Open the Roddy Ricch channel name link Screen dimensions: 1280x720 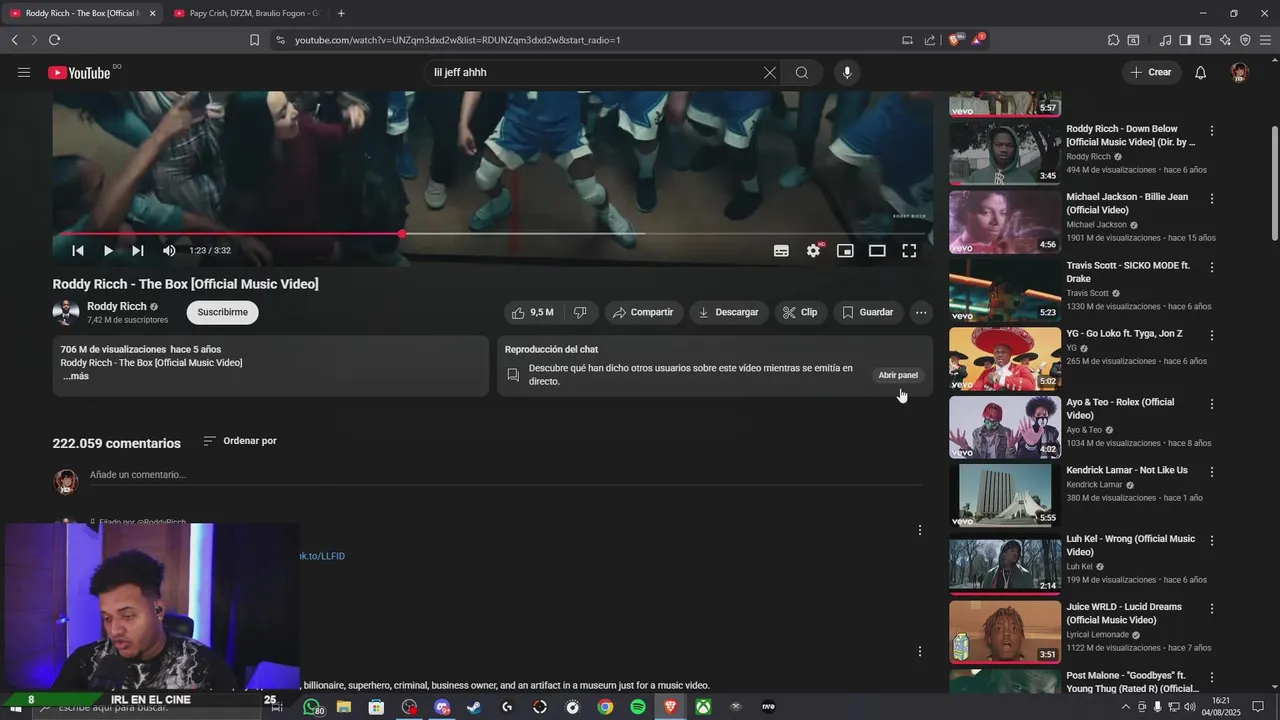point(117,306)
